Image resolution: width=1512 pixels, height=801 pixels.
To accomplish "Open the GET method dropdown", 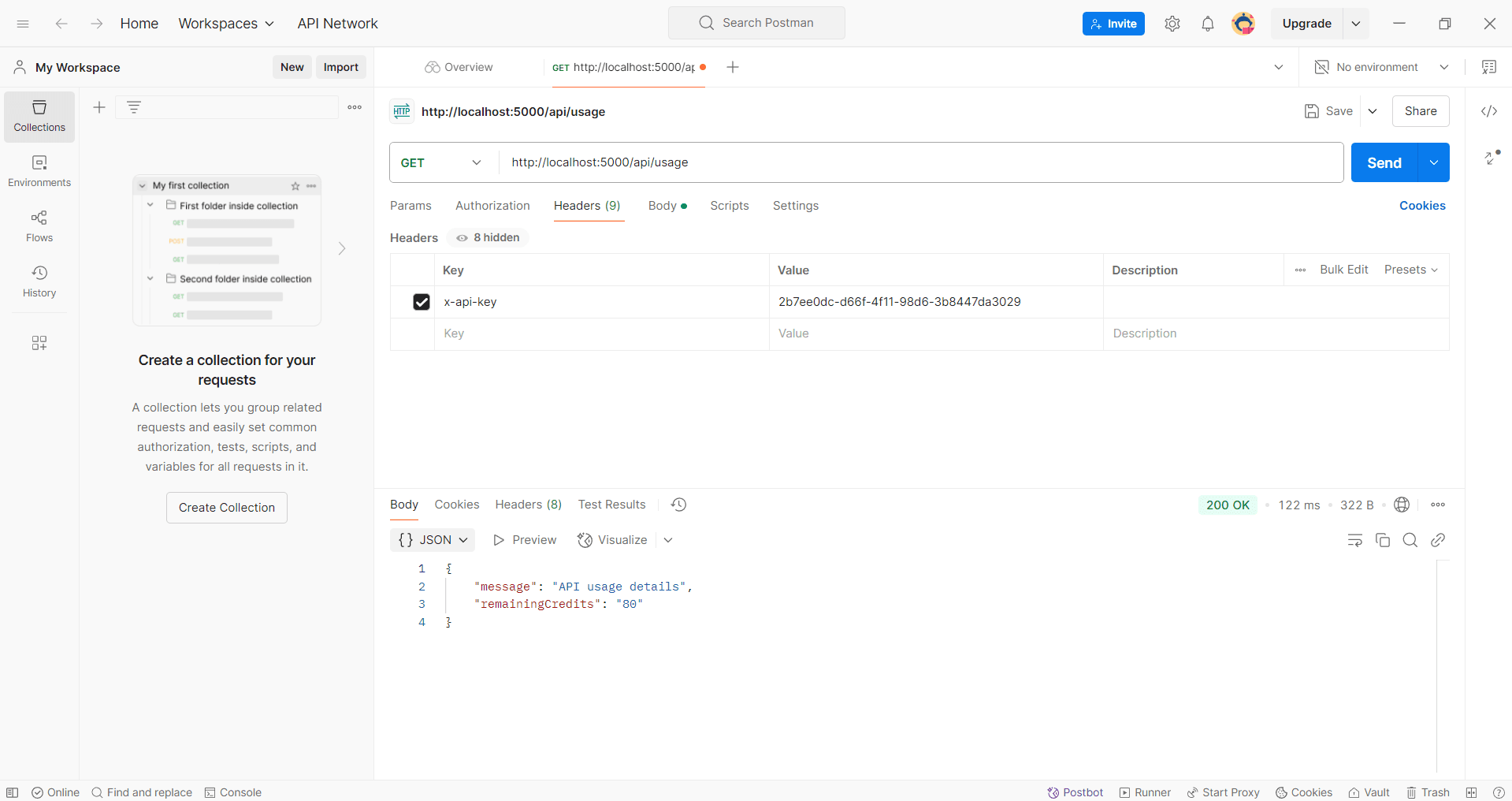I will click(x=476, y=162).
